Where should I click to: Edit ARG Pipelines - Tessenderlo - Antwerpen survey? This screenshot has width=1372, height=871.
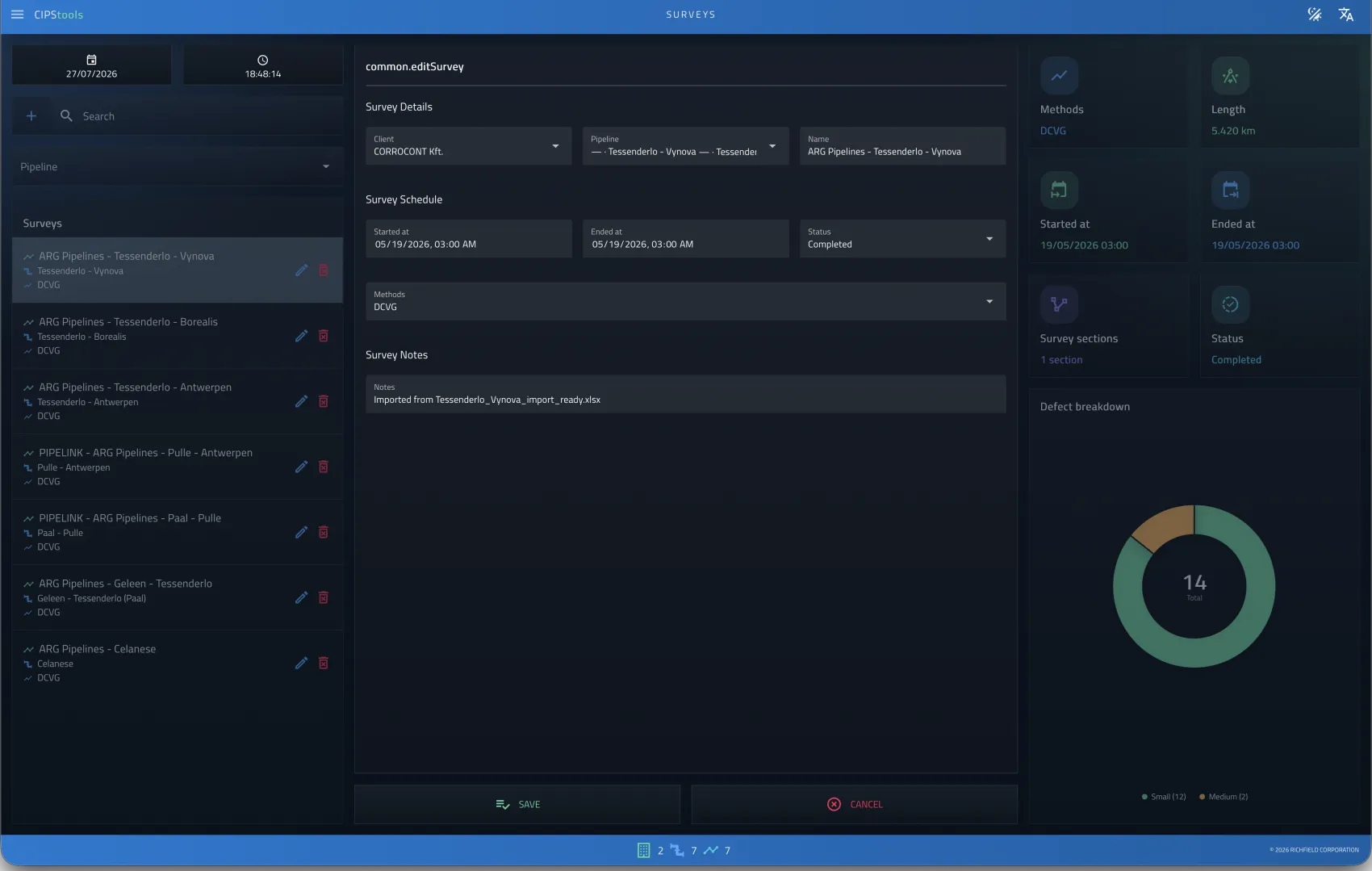click(301, 401)
